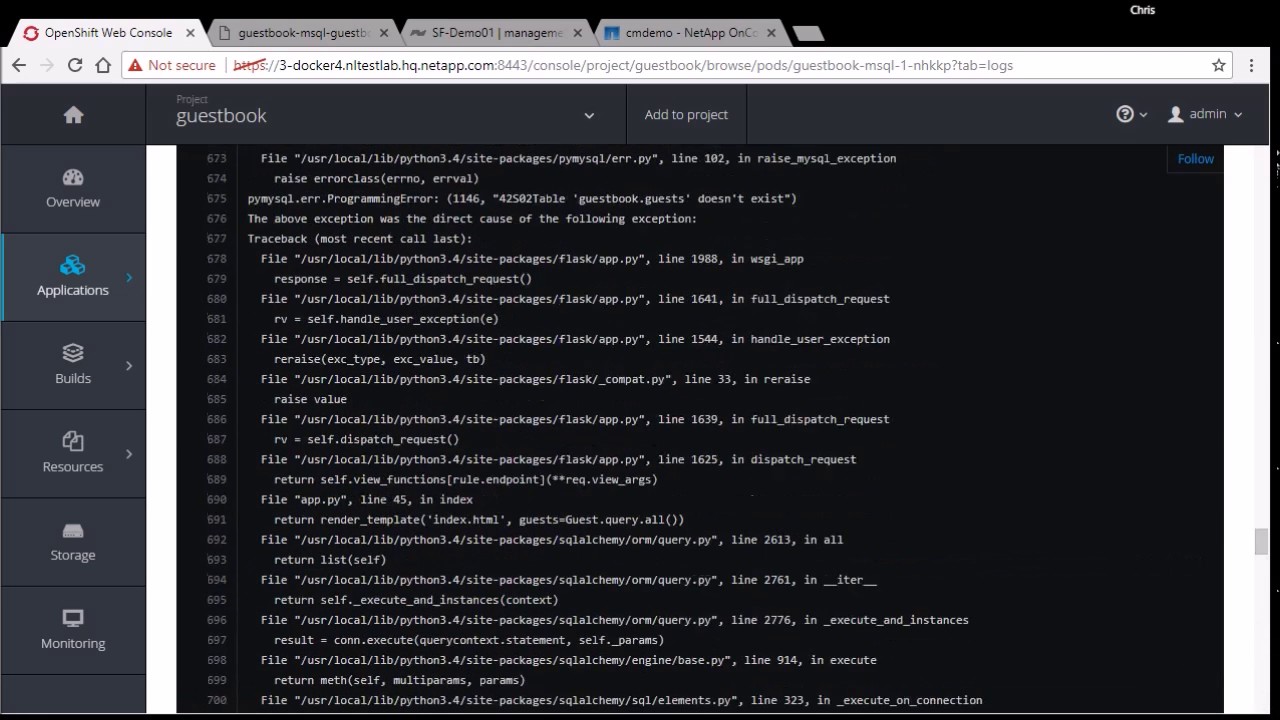Click the Not secure warning icon
The width and height of the screenshot is (1280, 720).
(135, 65)
